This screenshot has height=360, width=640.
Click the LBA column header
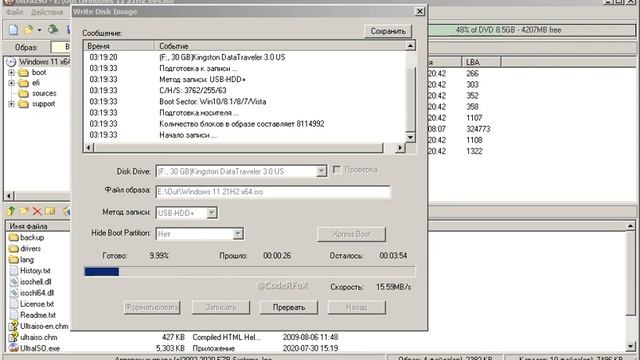click(x=481, y=62)
